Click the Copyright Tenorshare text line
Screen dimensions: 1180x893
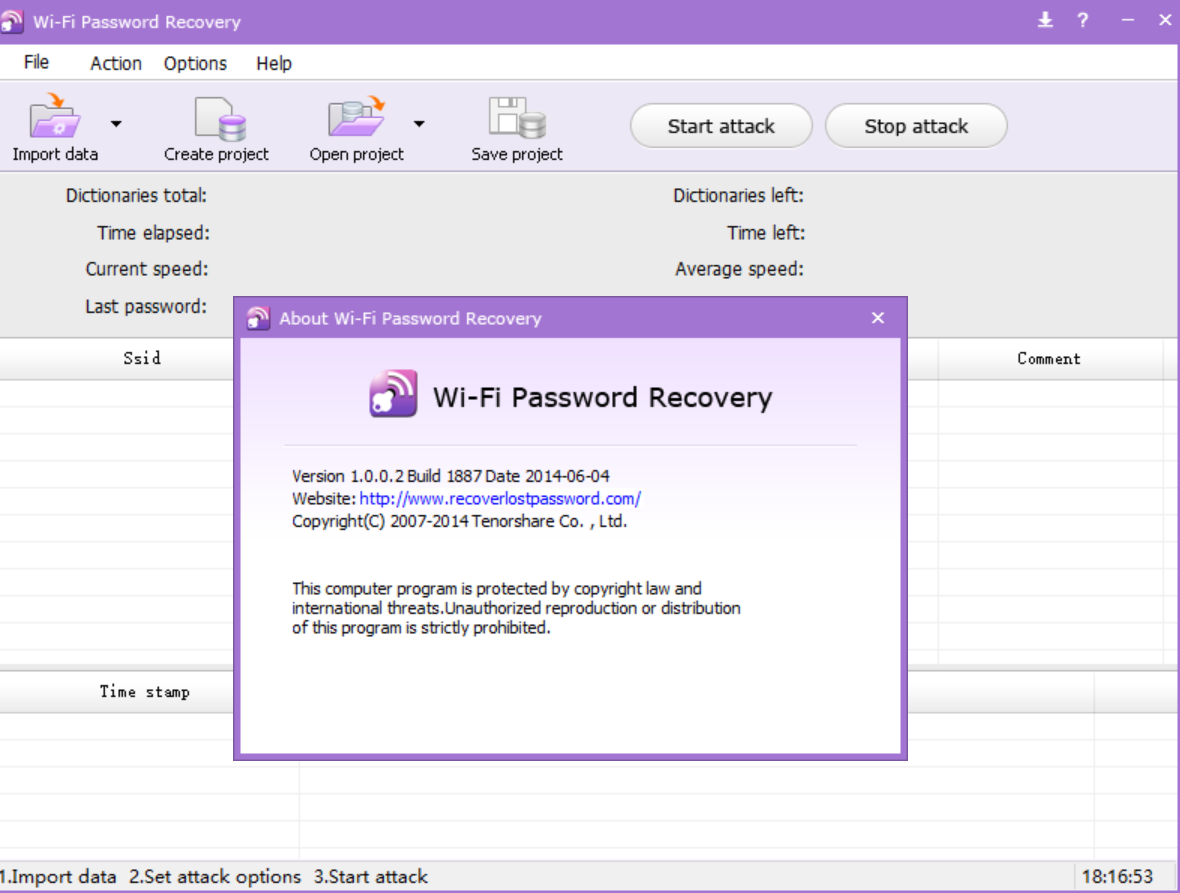[x=459, y=521]
